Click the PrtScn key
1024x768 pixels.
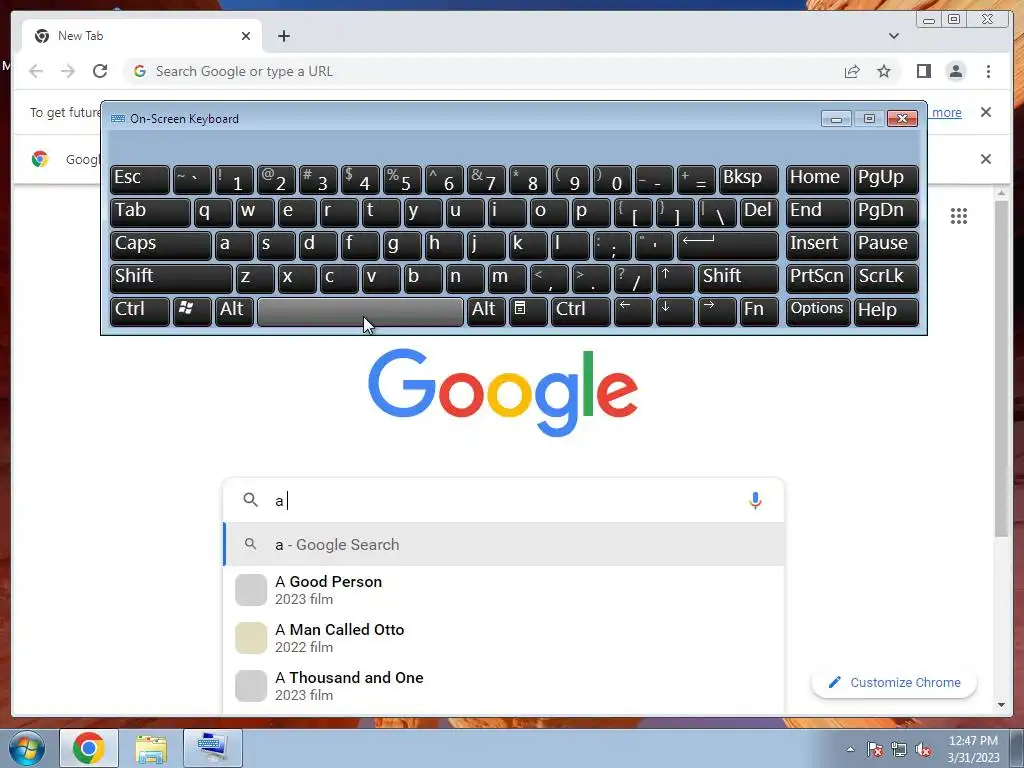tap(818, 278)
